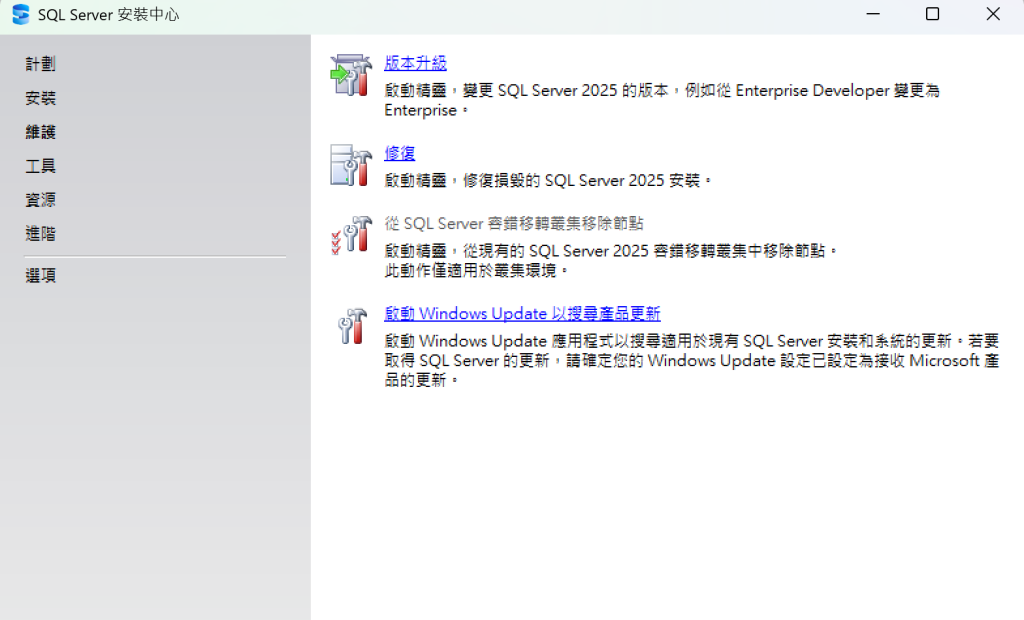Switch to the 安裝 page

pos(40,98)
